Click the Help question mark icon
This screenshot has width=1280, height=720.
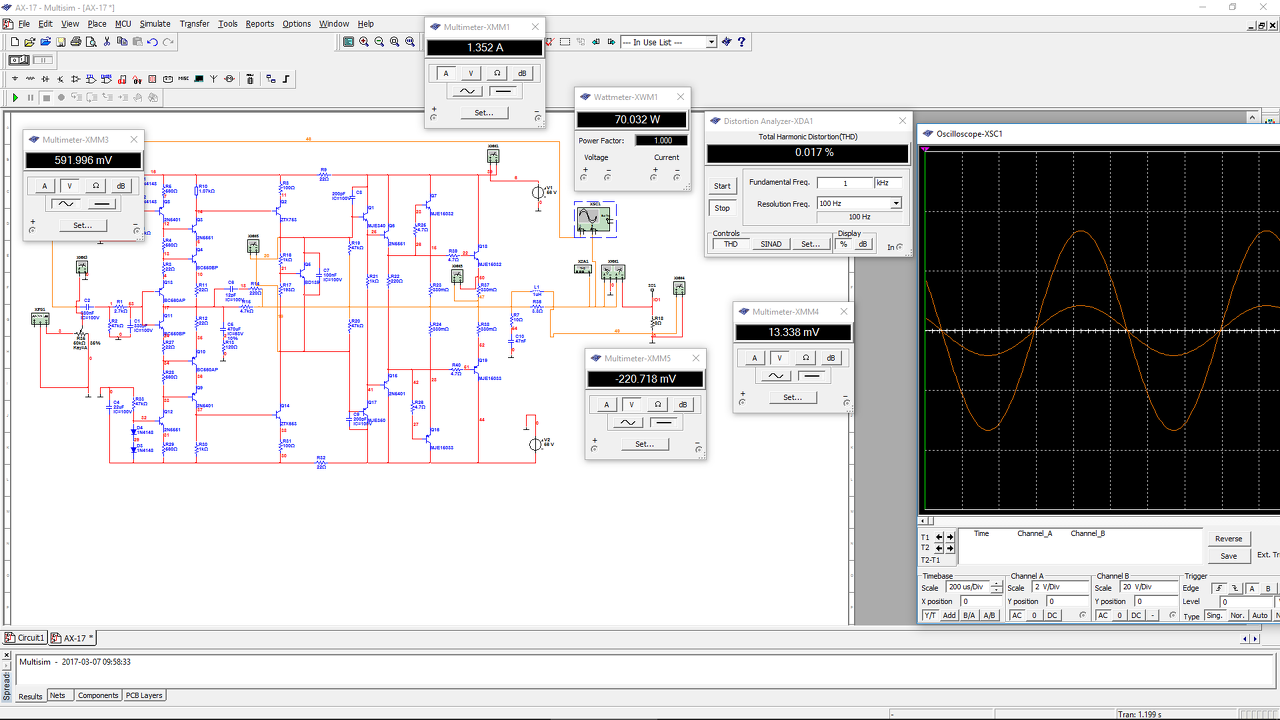tap(741, 42)
